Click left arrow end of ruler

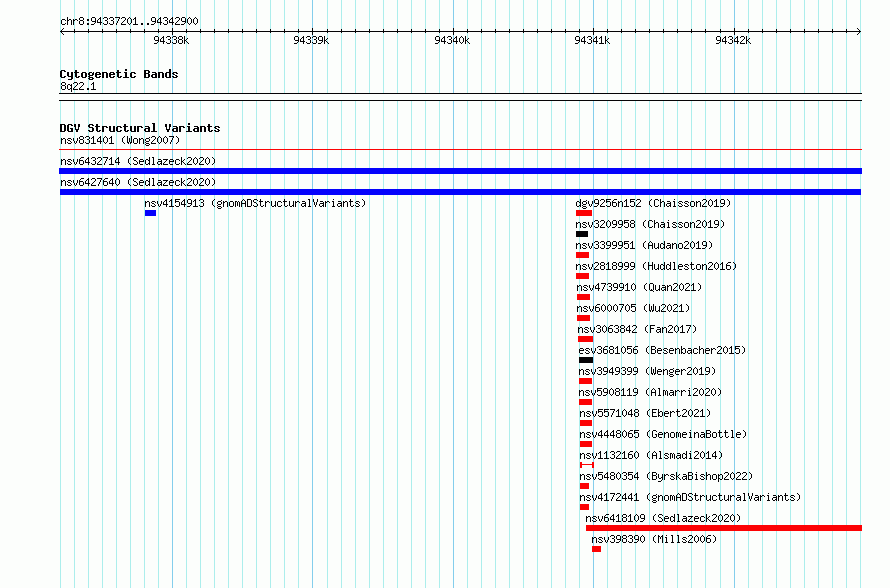[62, 31]
